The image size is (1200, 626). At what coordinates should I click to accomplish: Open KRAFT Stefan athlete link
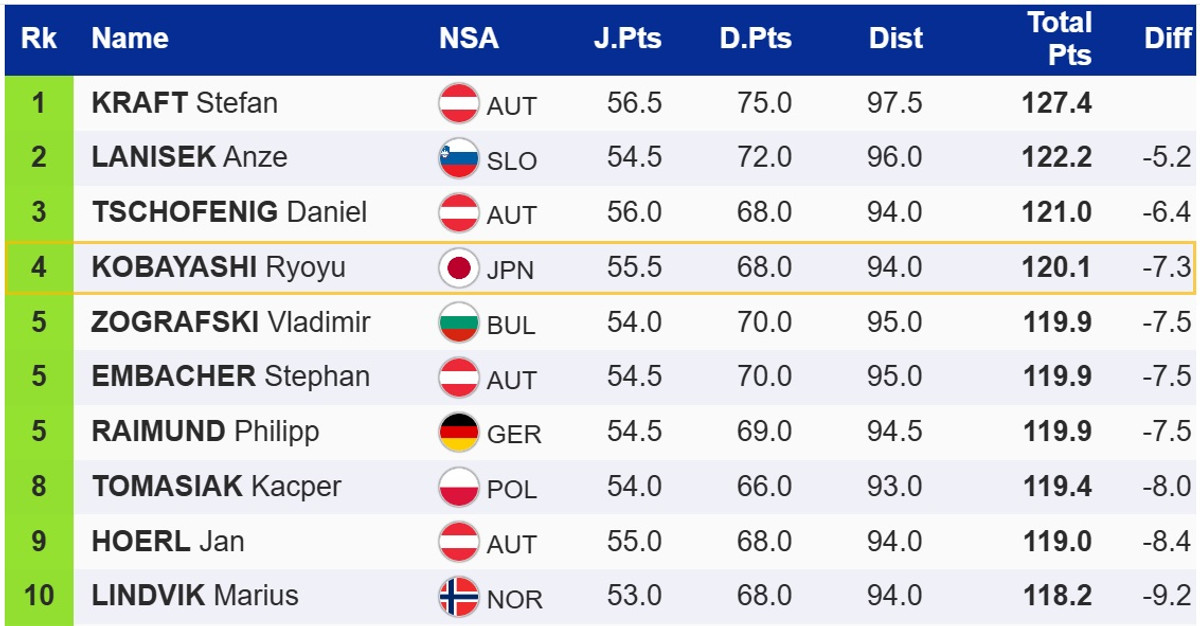(x=185, y=103)
